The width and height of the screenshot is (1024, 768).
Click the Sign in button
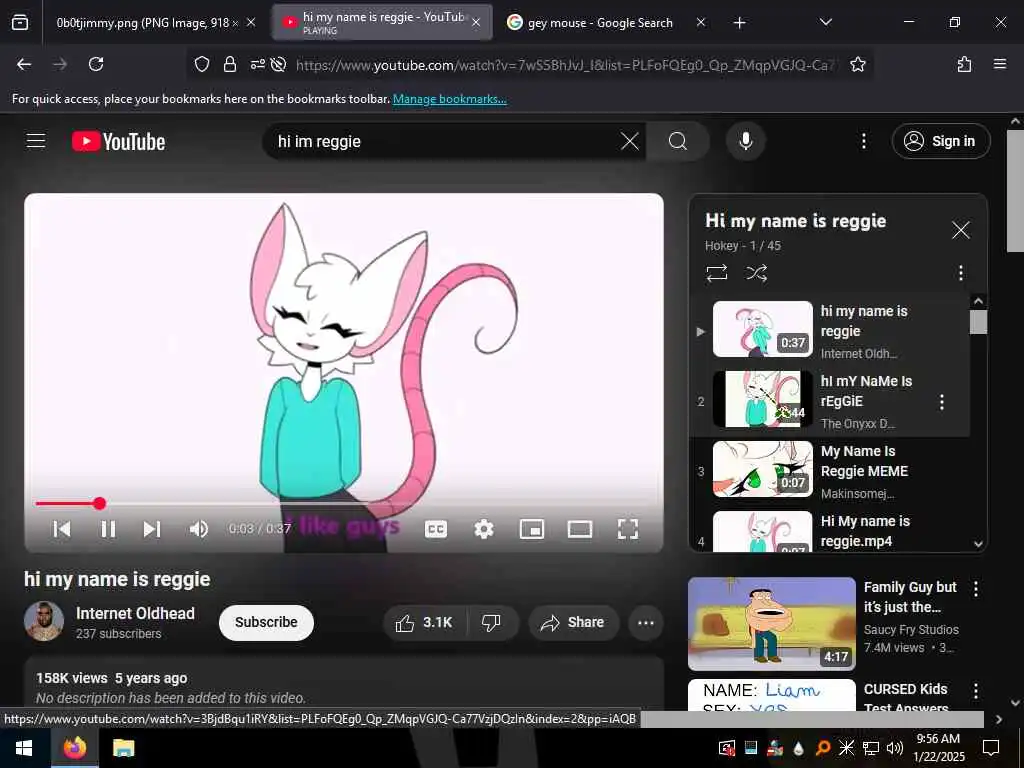[940, 141]
